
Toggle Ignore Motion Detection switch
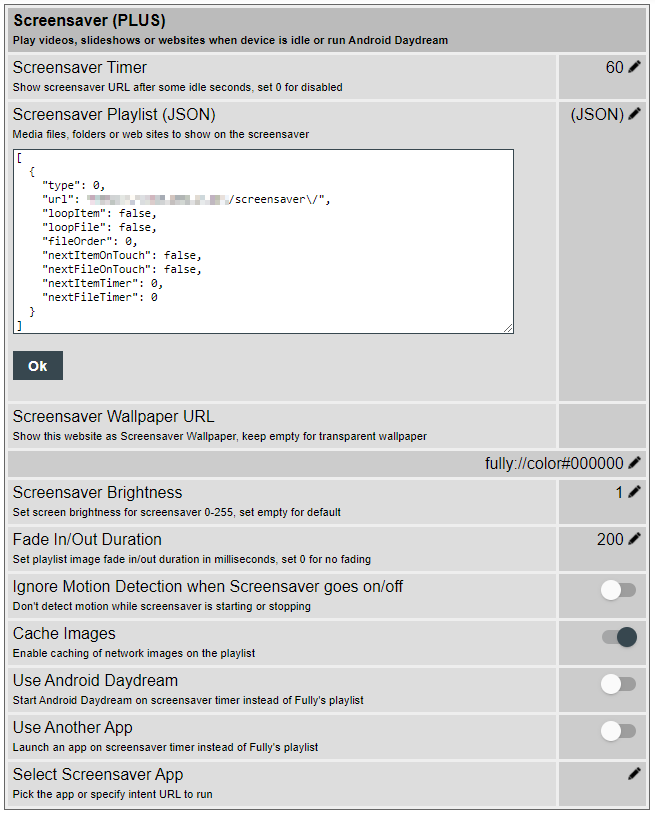coord(618,590)
